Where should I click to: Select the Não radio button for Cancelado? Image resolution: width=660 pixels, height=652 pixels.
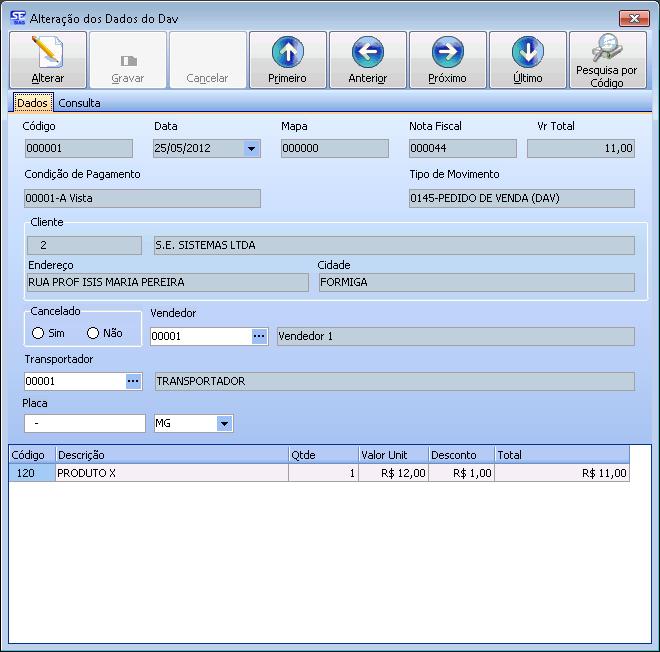94,334
